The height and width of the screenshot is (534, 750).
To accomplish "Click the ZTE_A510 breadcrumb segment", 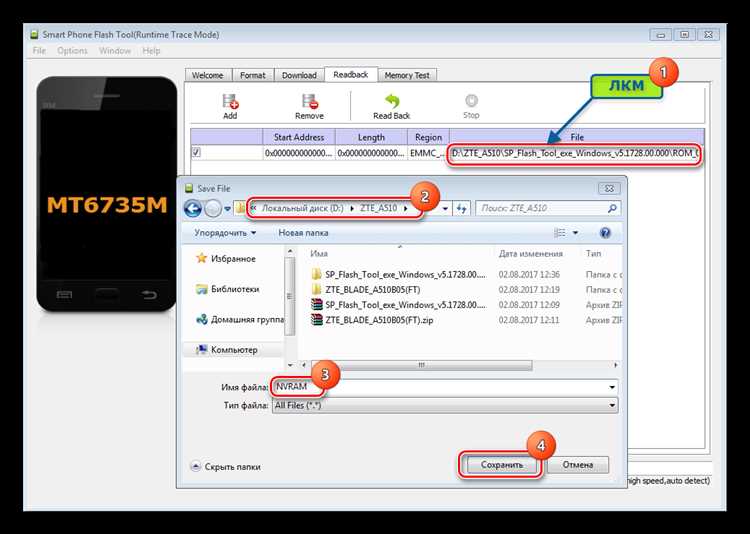I will [x=378, y=208].
